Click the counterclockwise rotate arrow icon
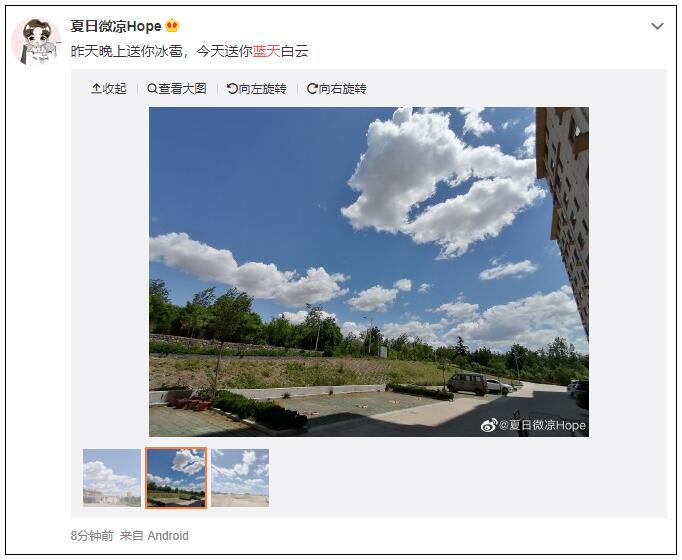This screenshot has height=560, width=682. coord(232,89)
